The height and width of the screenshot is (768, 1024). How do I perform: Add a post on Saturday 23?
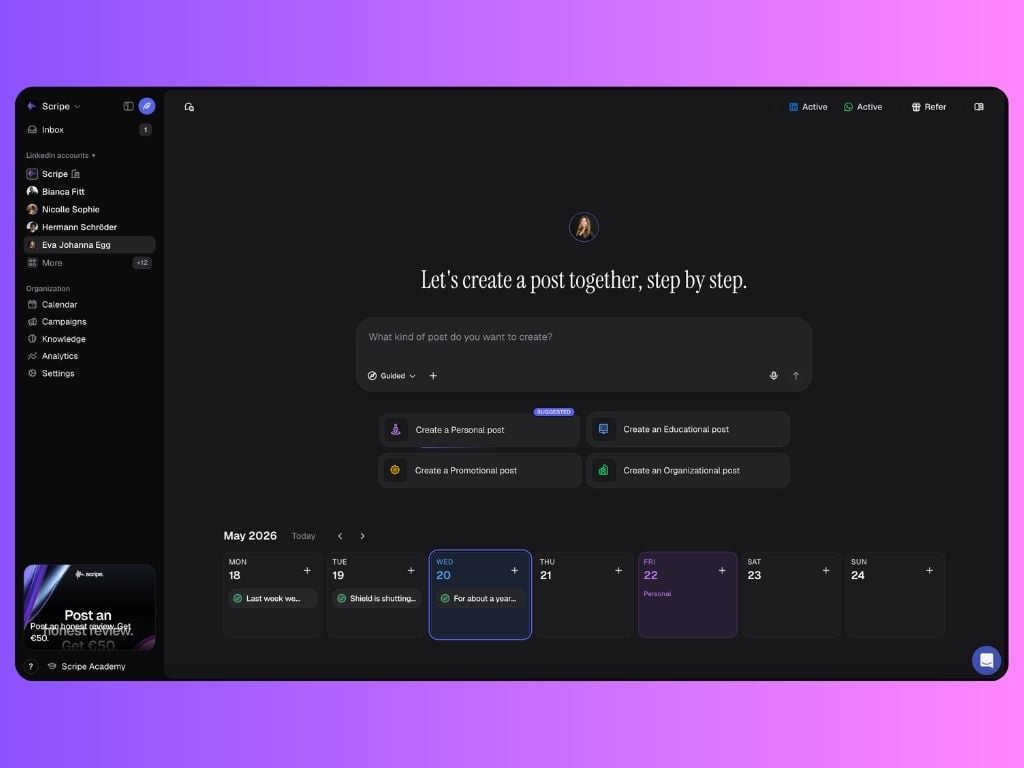coord(825,571)
